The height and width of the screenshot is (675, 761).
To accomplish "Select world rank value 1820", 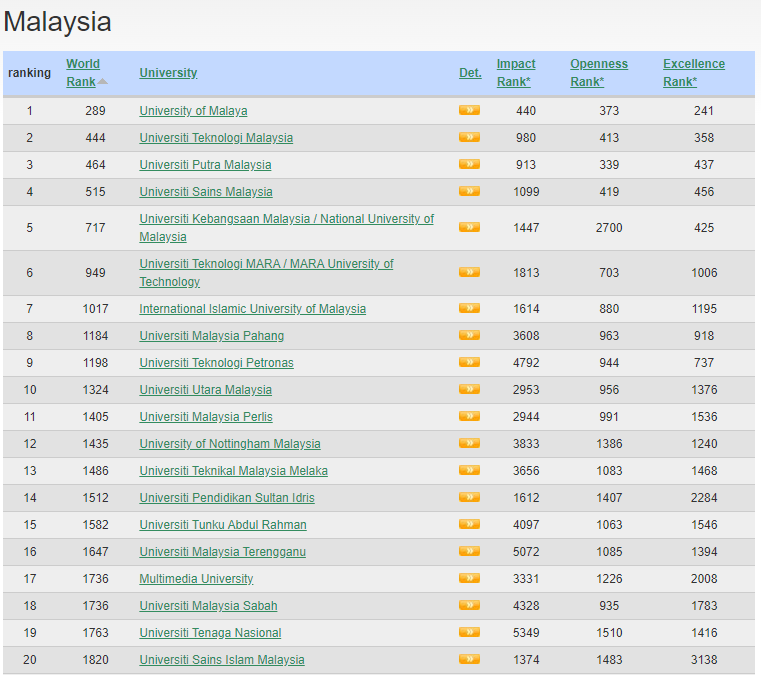I will (x=95, y=660).
